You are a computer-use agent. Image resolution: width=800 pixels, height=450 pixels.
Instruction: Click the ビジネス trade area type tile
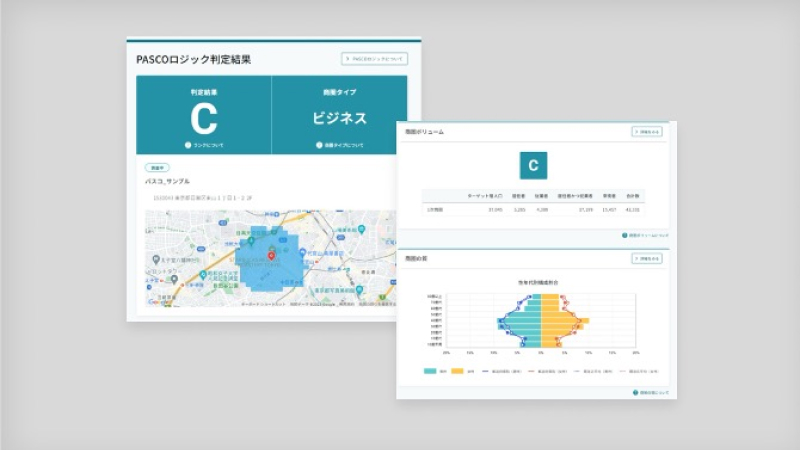(339, 115)
